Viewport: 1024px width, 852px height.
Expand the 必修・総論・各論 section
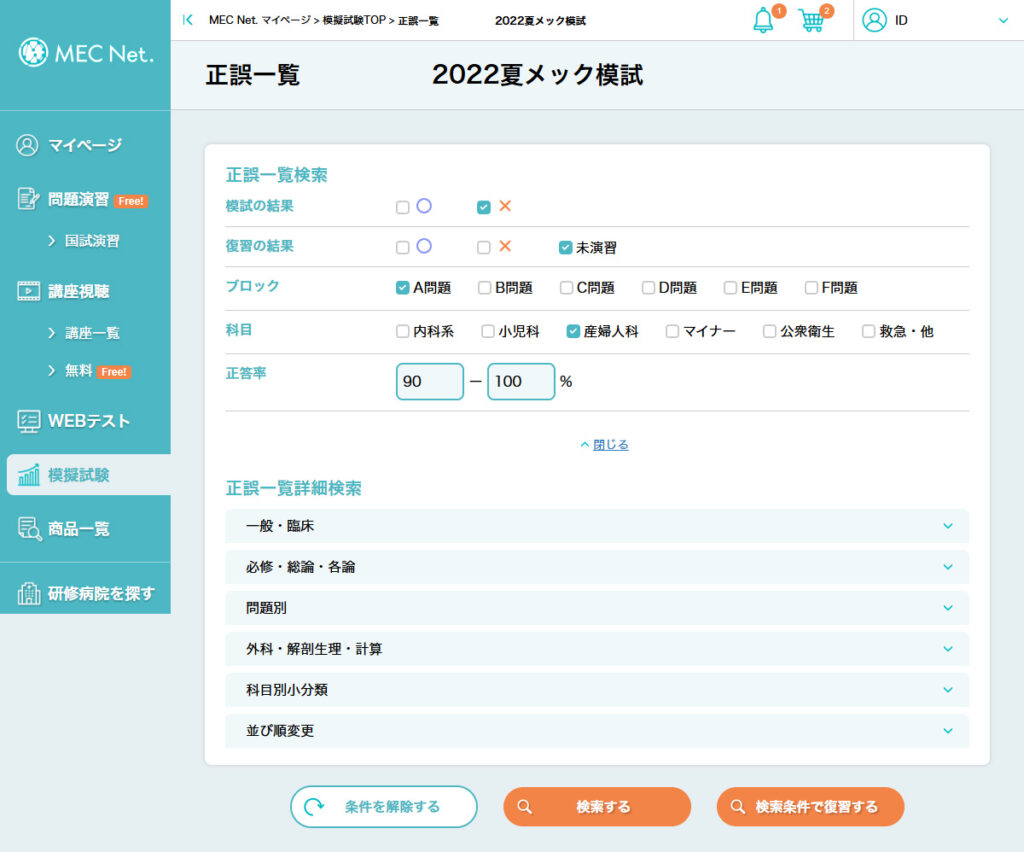tap(597, 567)
